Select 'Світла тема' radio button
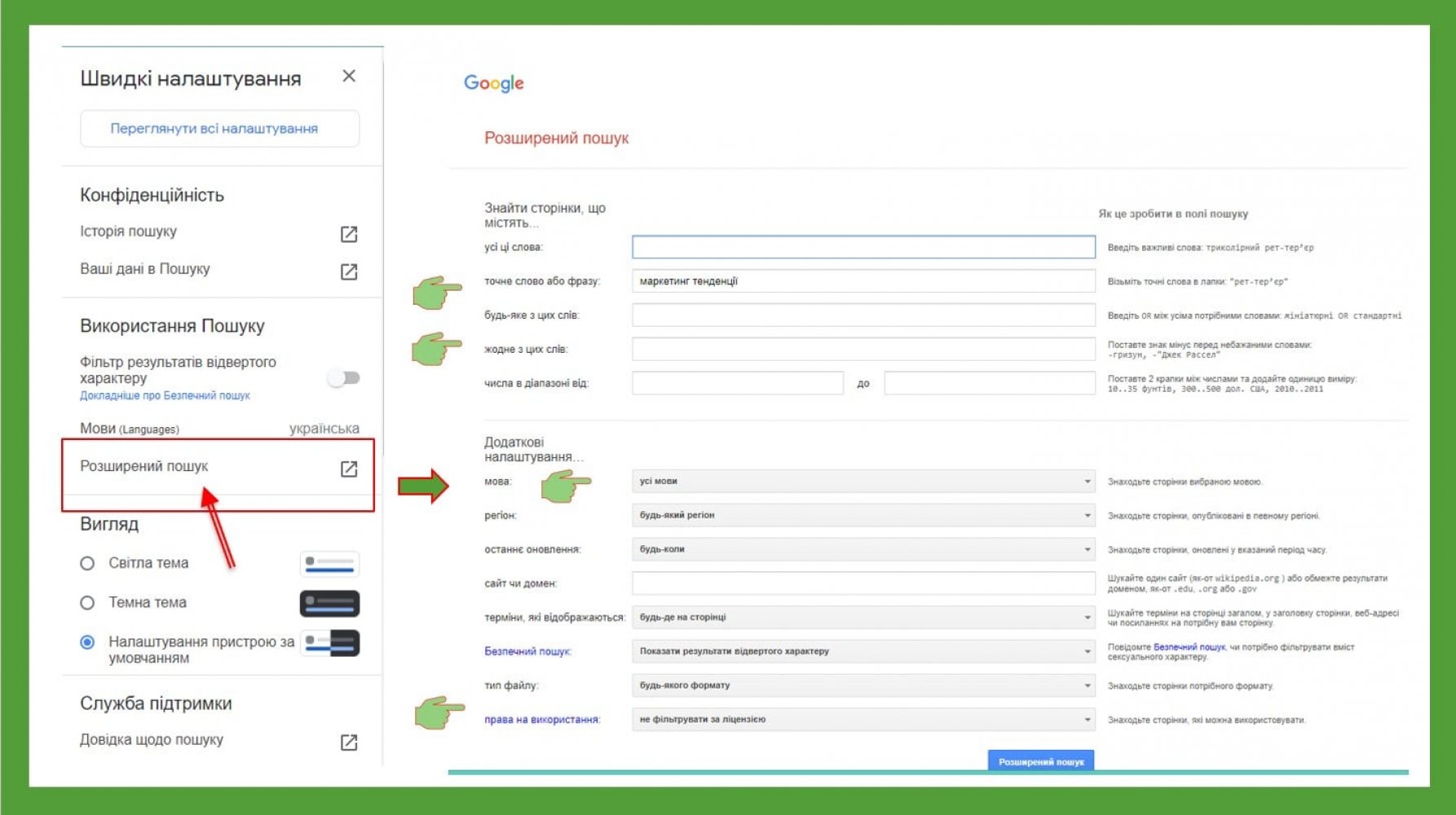1456x815 pixels. pyautogui.click(x=87, y=563)
